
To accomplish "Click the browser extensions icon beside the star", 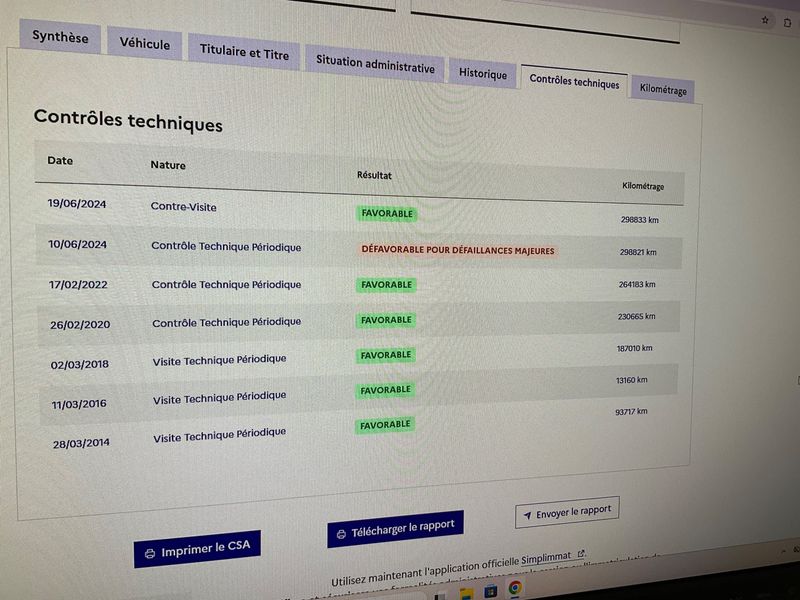I will click(x=787, y=22).
